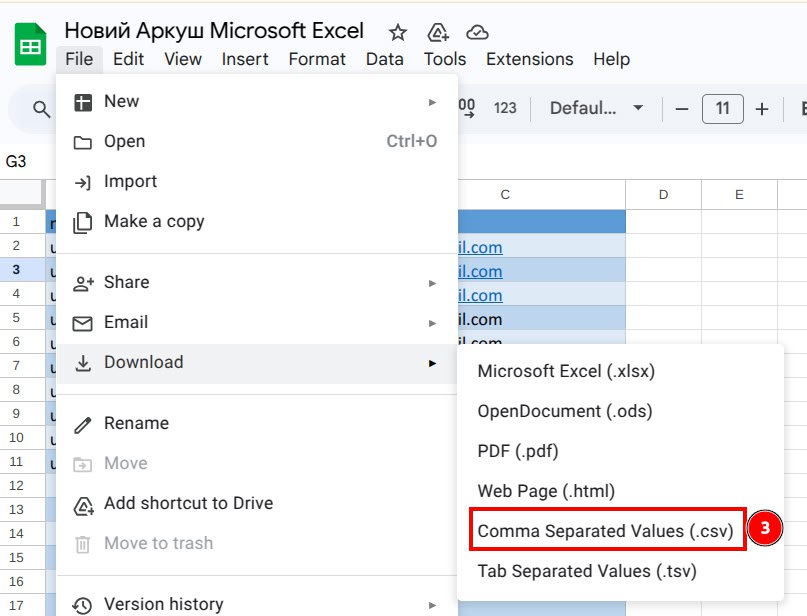This screenshot has width=807, height=616.
Task: Open the File menu
Action: coord(79,59)
